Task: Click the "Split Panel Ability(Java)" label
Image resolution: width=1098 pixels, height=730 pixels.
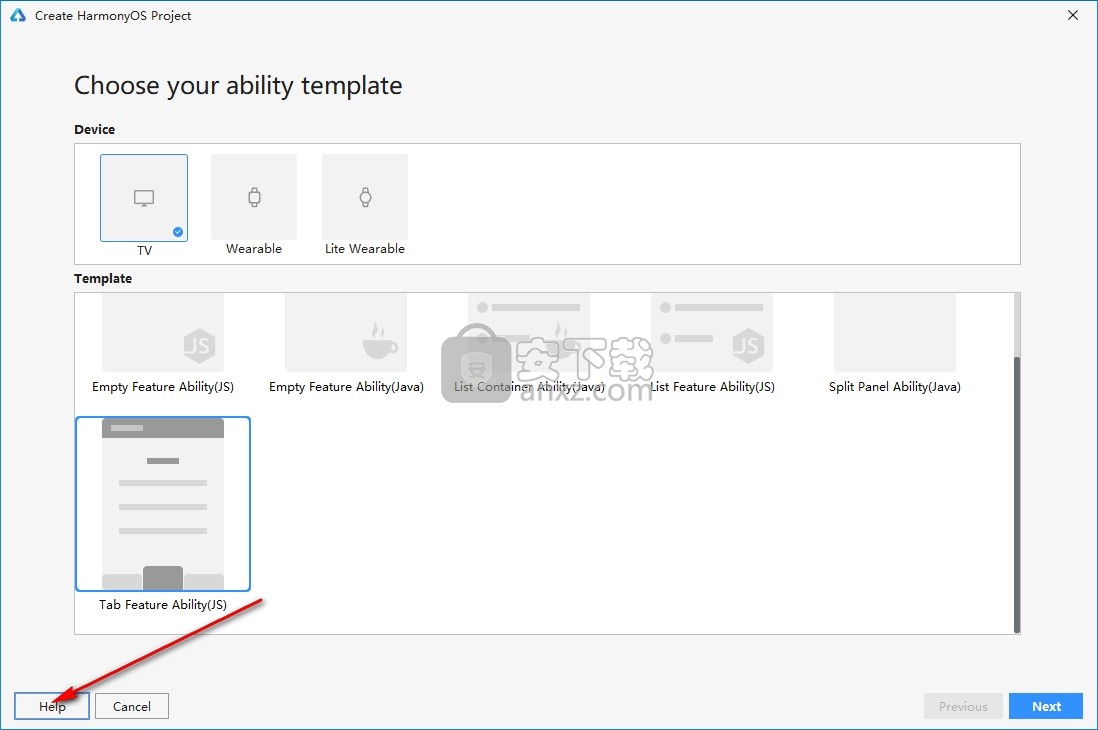Action: point(895,387)
